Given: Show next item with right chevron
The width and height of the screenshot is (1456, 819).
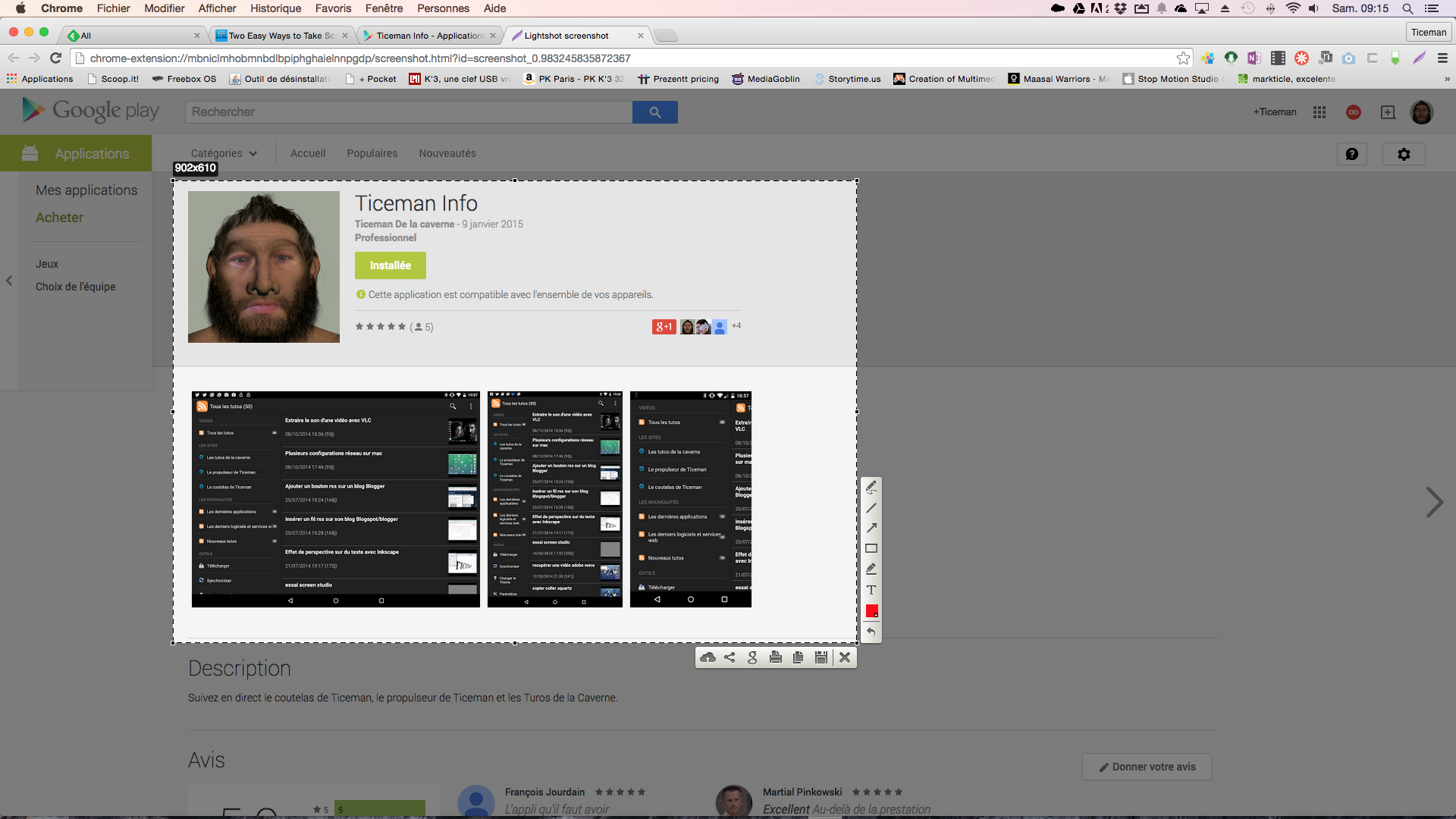Looking at the screenshot, I should (1434, 502).
